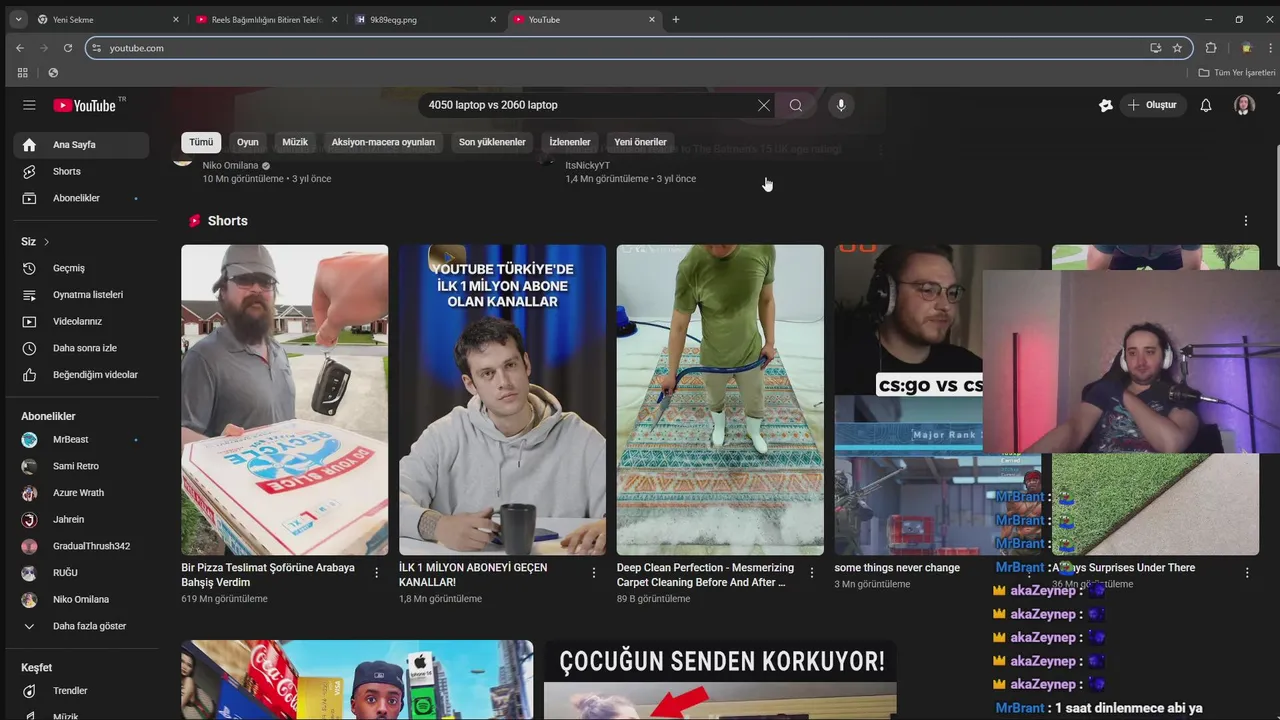Clear the search box with X icon
The height and width of the screenshot is (720, 1280).
(764, 105)
